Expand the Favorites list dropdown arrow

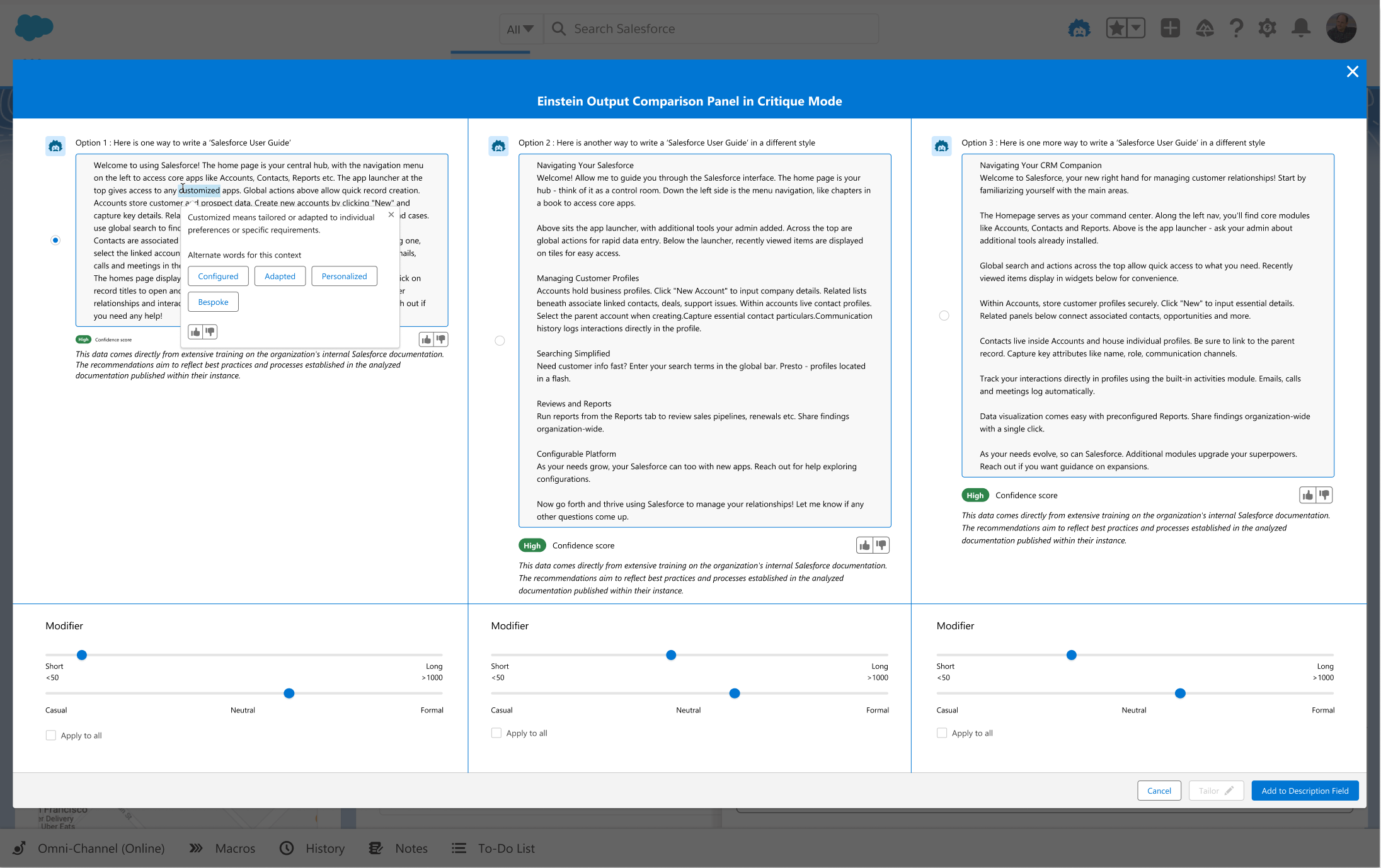tap(1136, 28)
